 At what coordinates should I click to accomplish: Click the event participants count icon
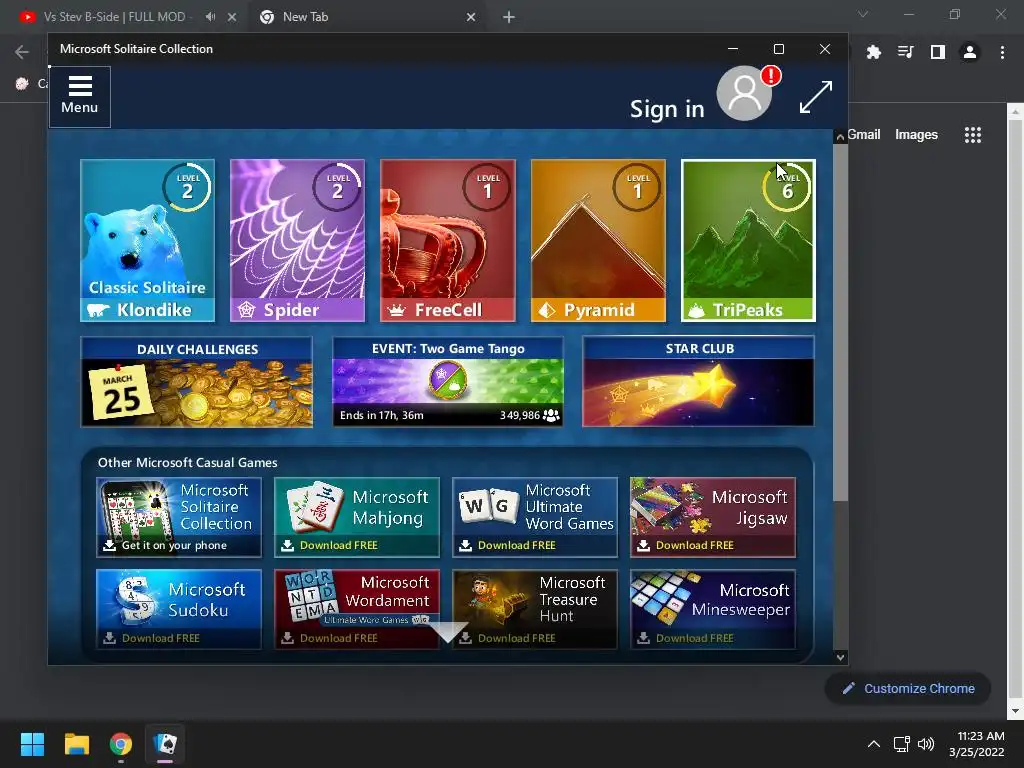[x=552, y=415]
